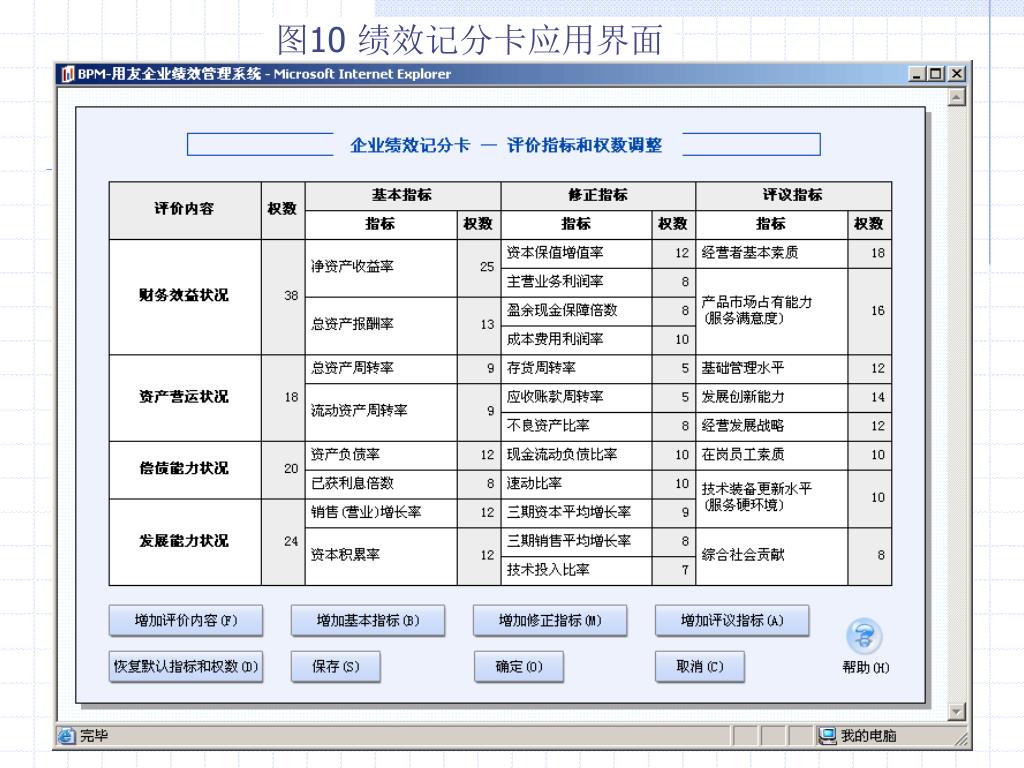1024x768 pixels.
Task: Select 现金流动负债比率 indicator
Action: pos(576,455)
